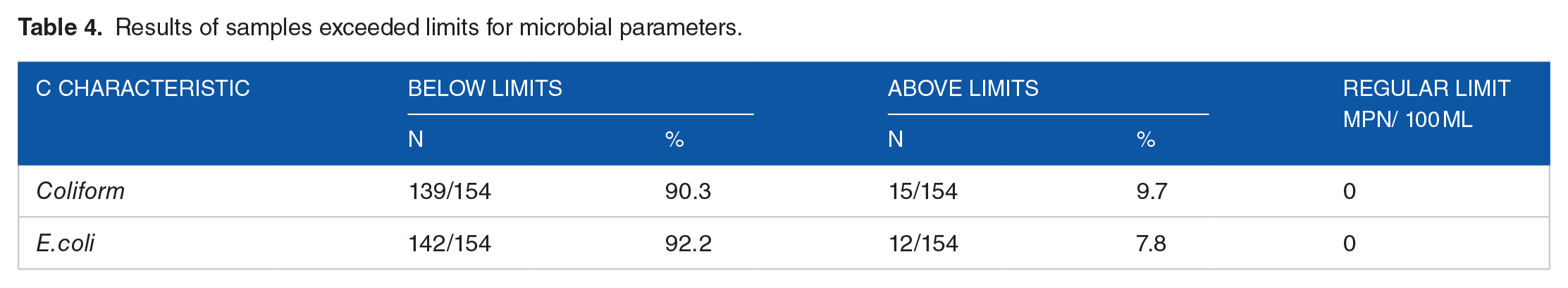Click the N subheader under BELOW LIMITS
1568x288 pixels.
click(x=416, y=139)
